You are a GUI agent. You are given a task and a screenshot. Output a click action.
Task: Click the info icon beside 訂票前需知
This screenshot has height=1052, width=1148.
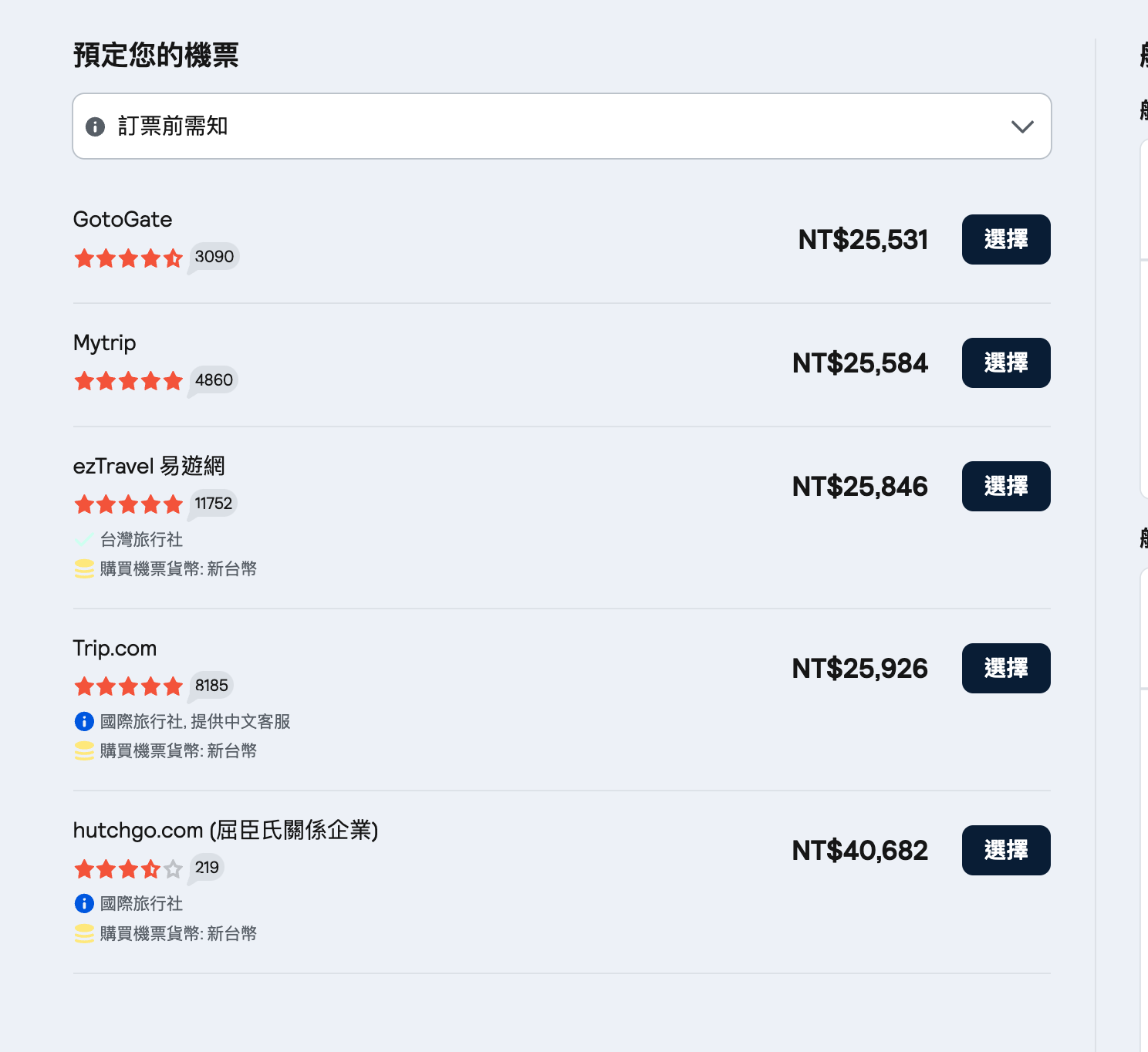point(95,126)
